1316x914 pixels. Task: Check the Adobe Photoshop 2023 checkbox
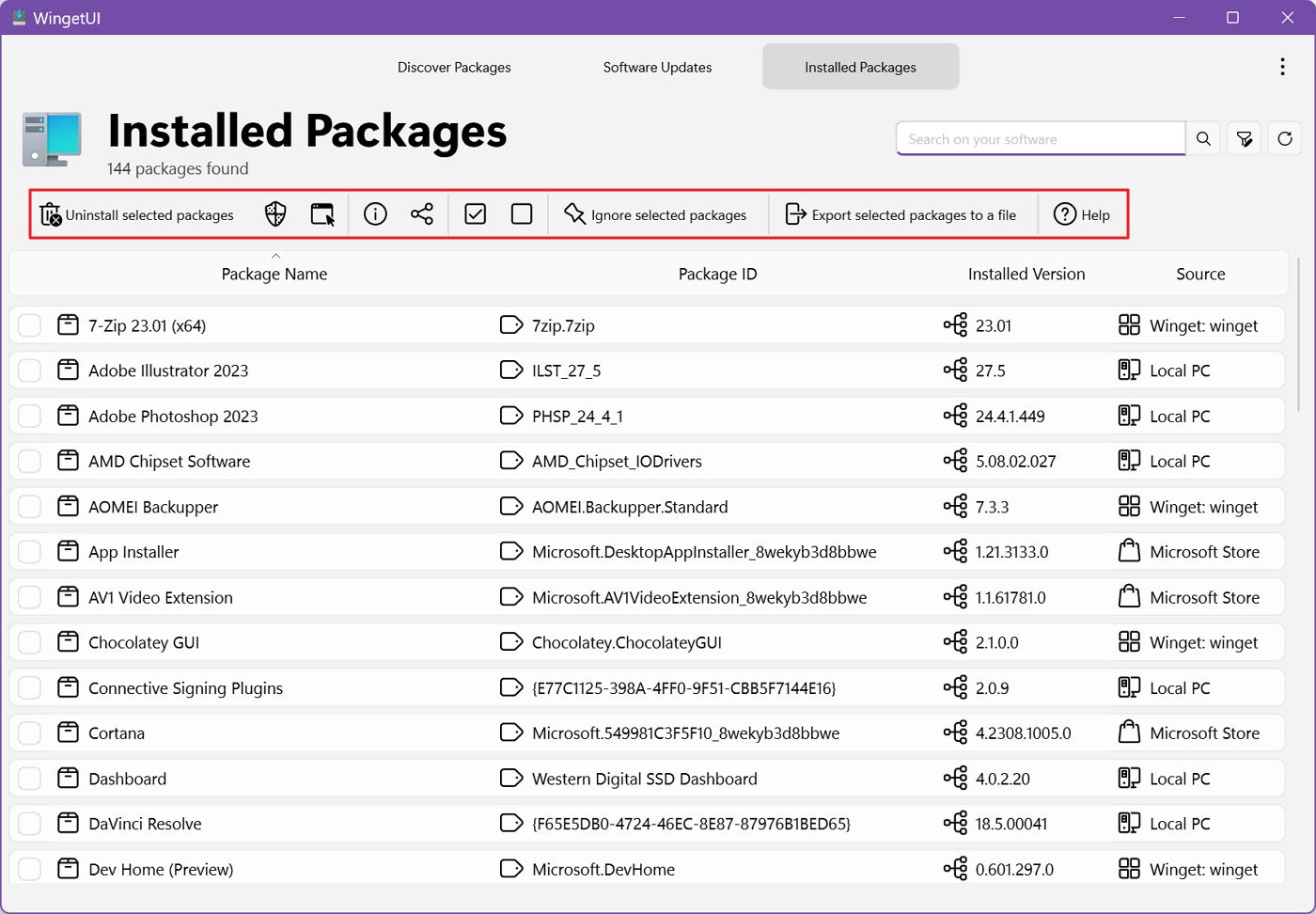pyautogui.click(x=30, y=416)
